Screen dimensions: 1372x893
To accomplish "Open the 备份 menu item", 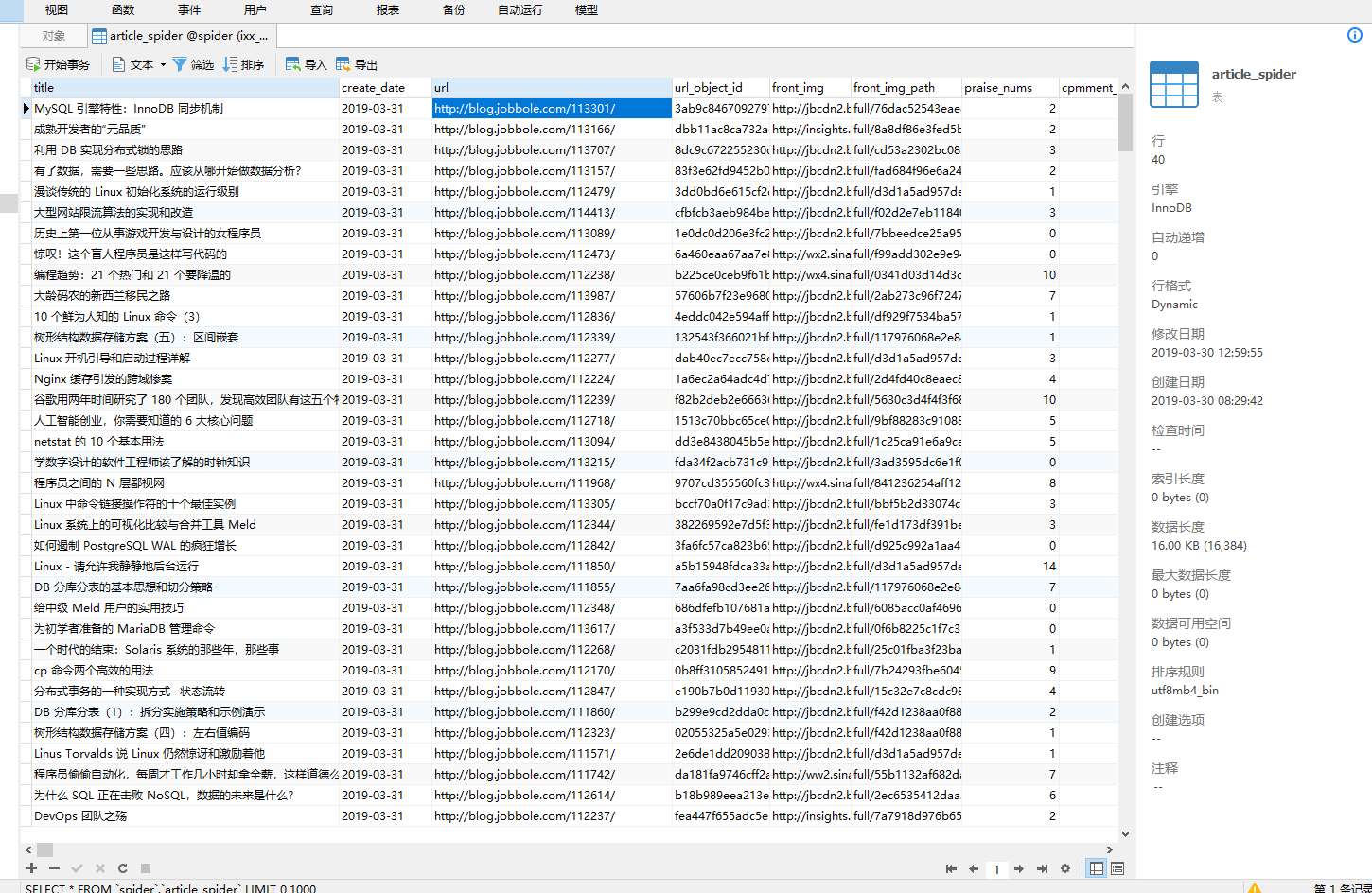I will pyautogui.click(x=454, y=10).
